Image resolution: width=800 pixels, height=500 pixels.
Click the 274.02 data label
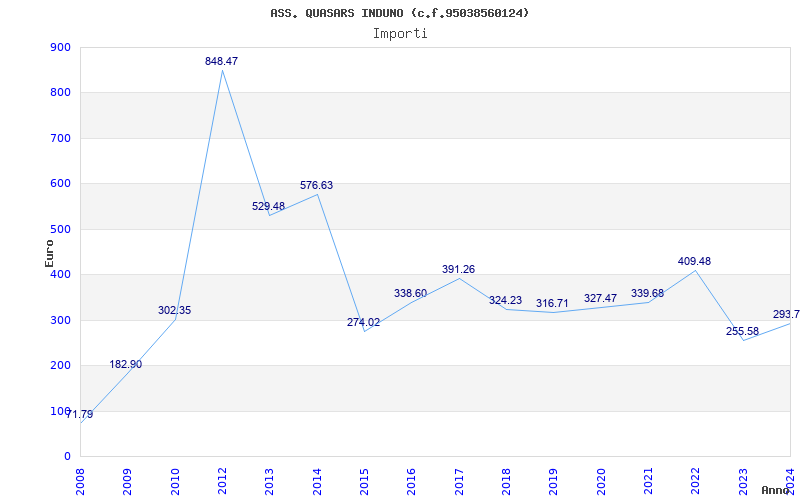(364, 322)
